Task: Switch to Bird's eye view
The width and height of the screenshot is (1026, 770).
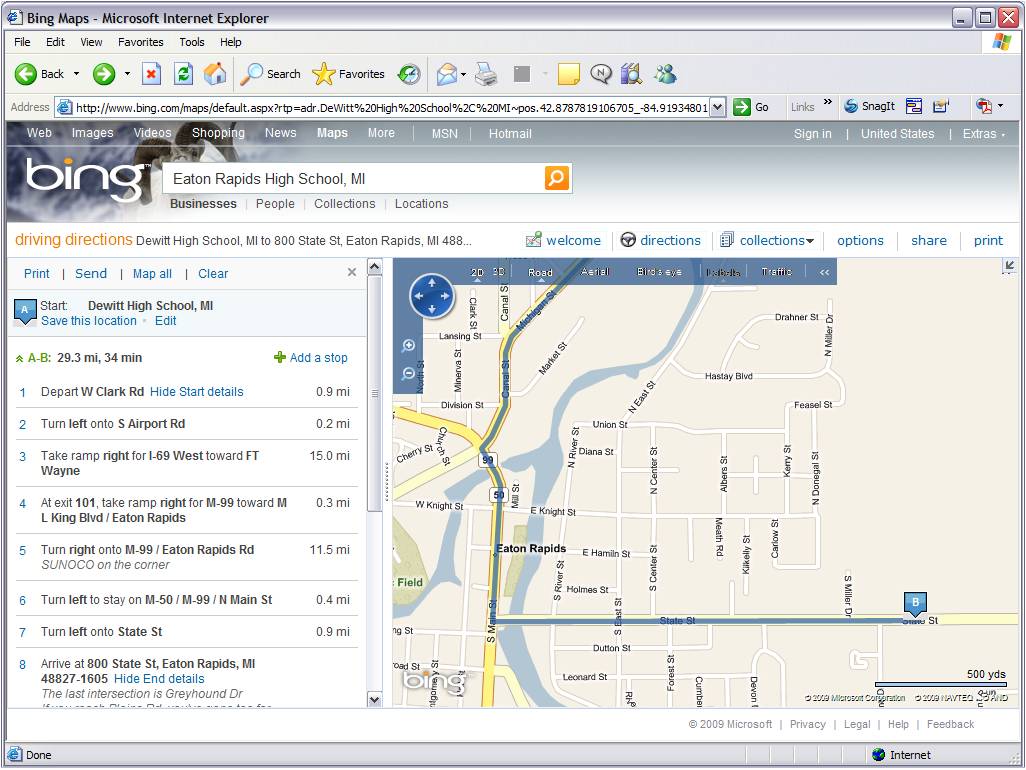Action: 659,271
